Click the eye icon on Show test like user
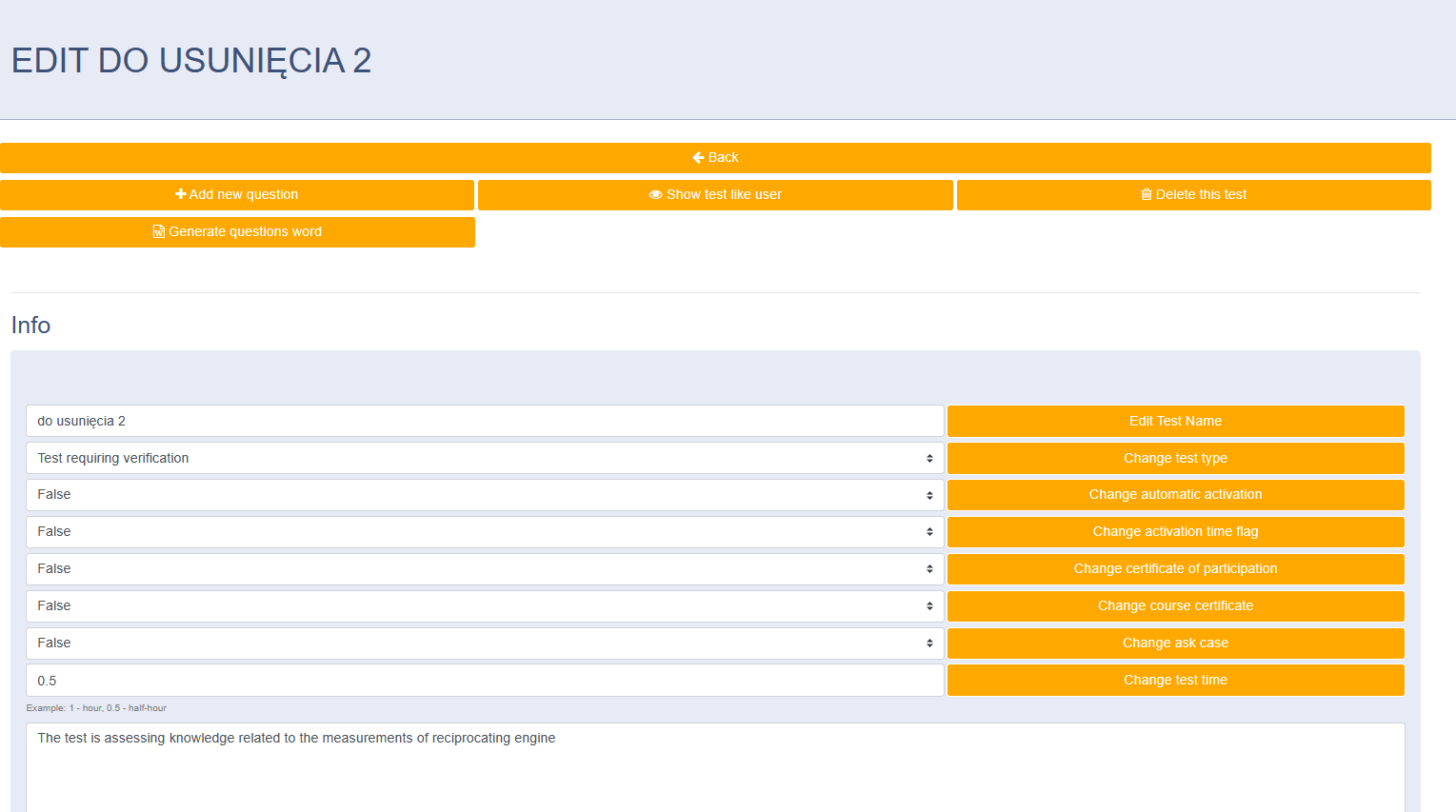 pos(655,195)
